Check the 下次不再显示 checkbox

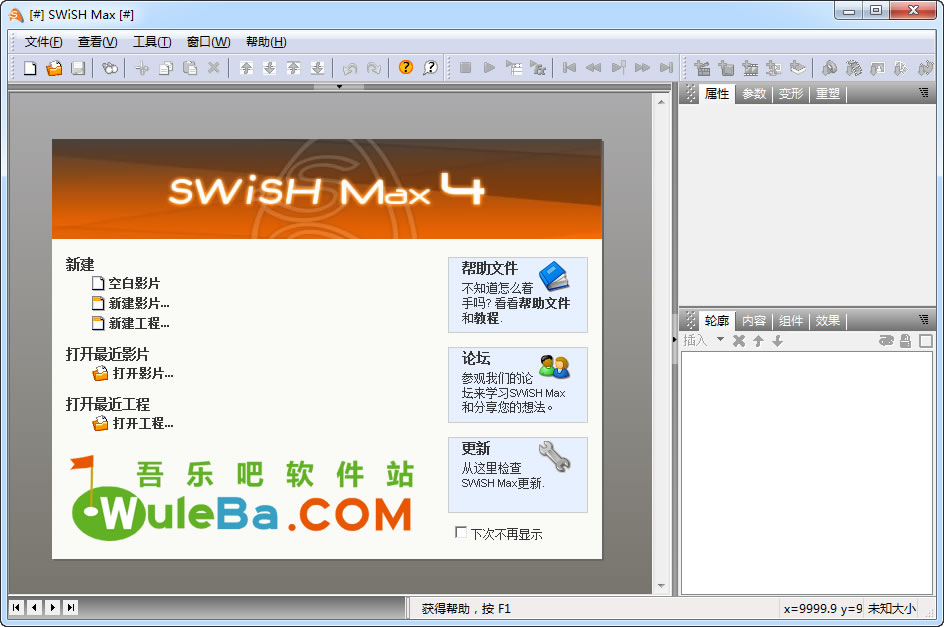461,532
